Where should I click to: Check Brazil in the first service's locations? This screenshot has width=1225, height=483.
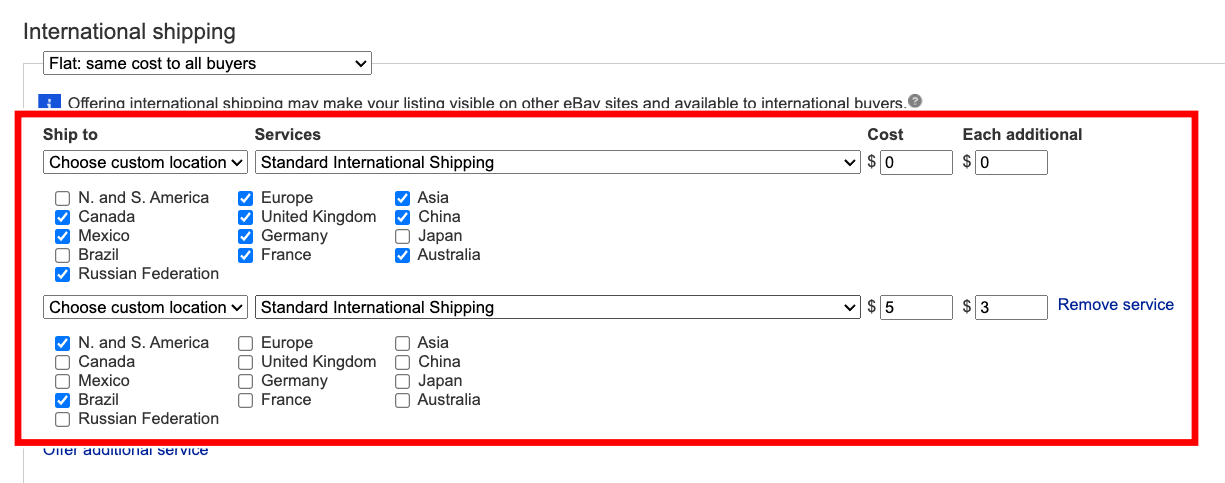(62, 255)
